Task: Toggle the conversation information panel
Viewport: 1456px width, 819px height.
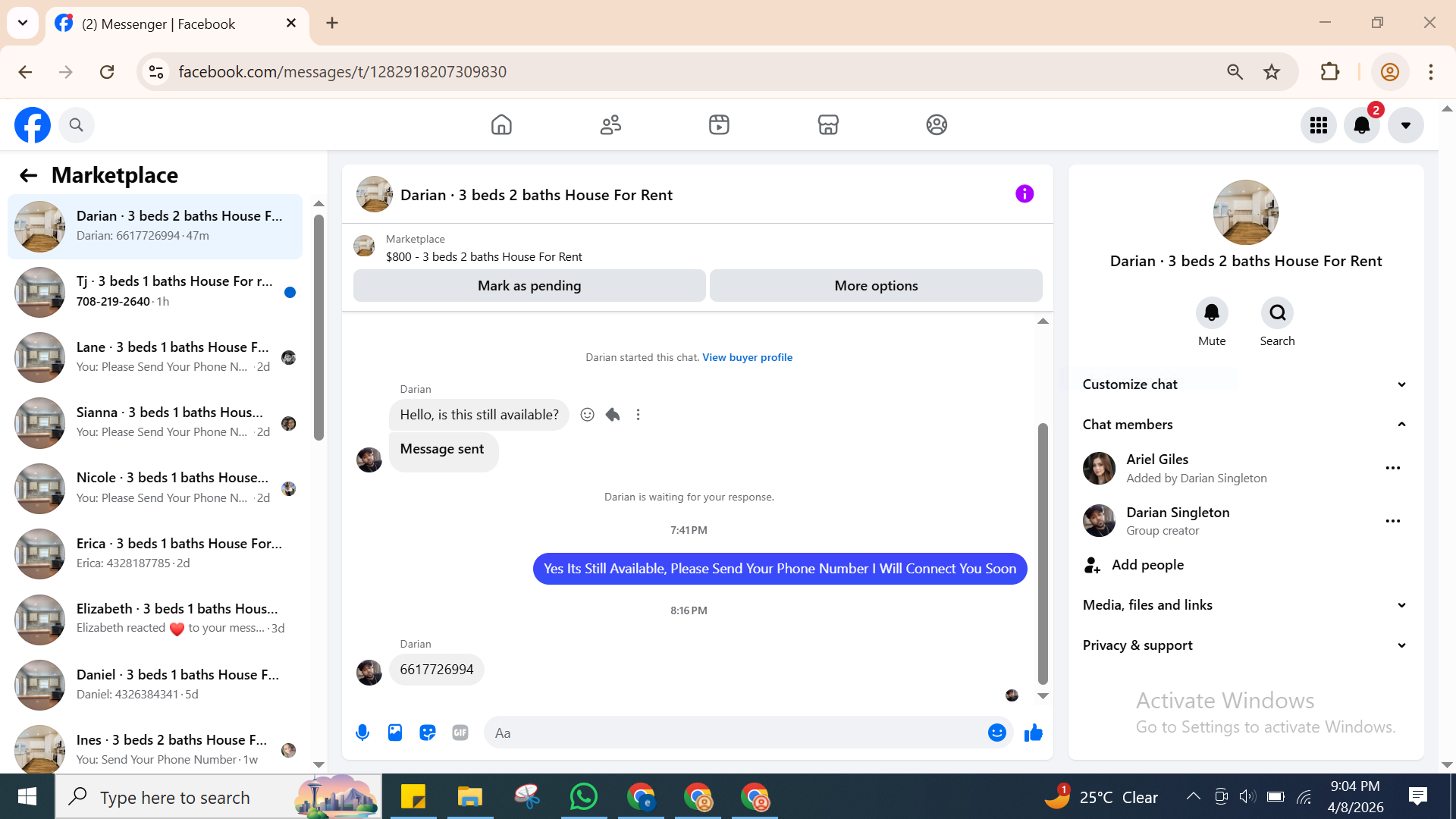Action: point(1025,194)
